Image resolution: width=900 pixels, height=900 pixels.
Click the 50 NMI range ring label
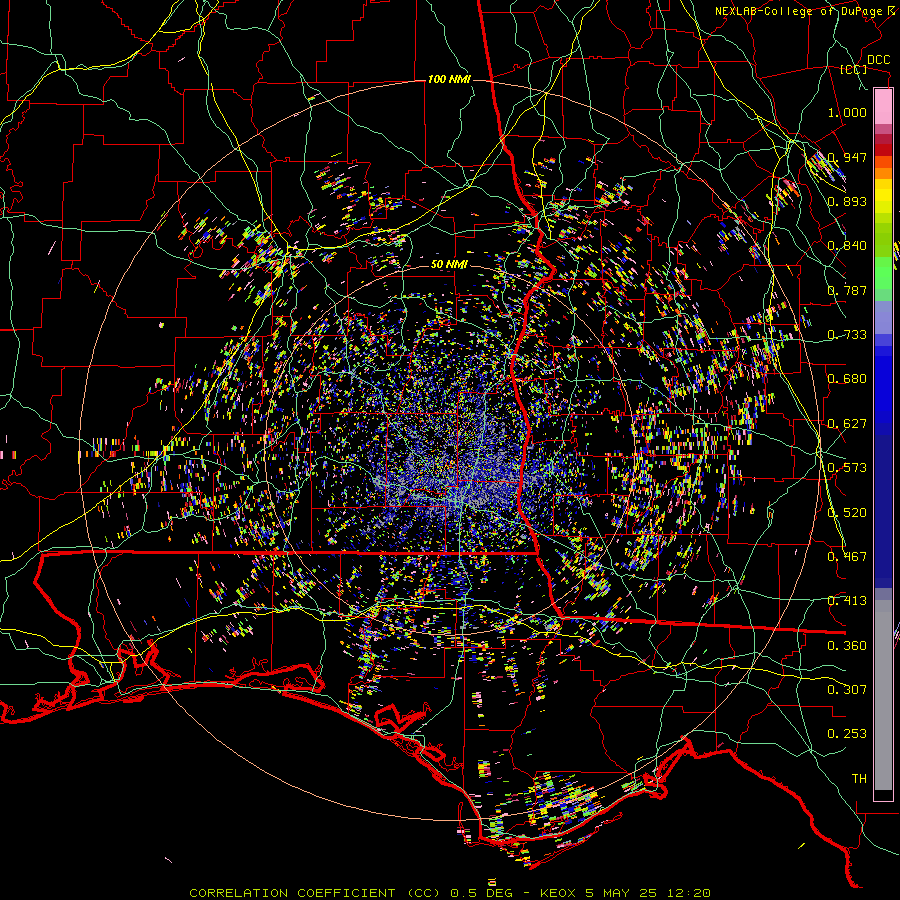click(449, 265)
